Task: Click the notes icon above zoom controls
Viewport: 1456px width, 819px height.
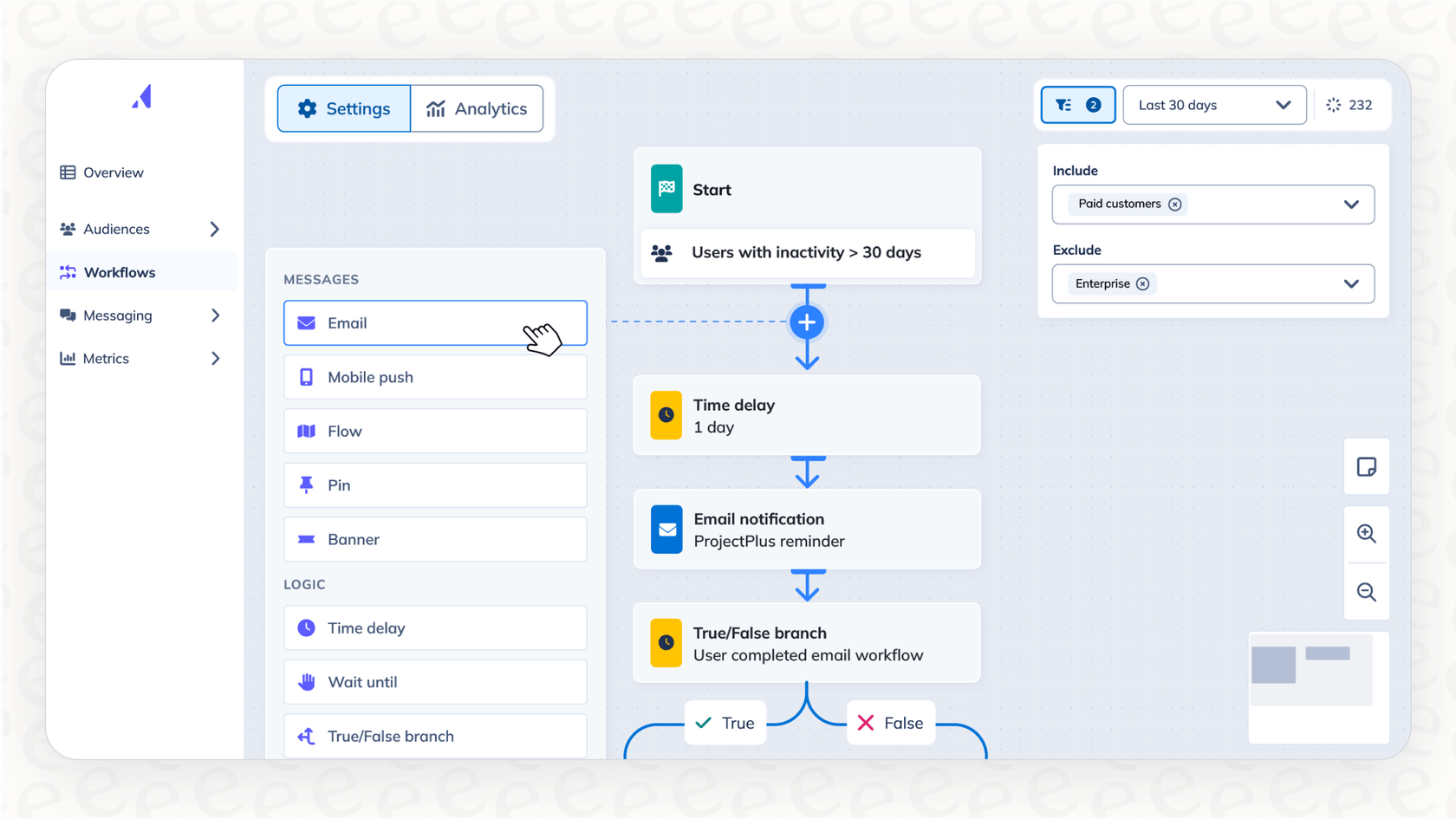Action: coord(1366,467)
